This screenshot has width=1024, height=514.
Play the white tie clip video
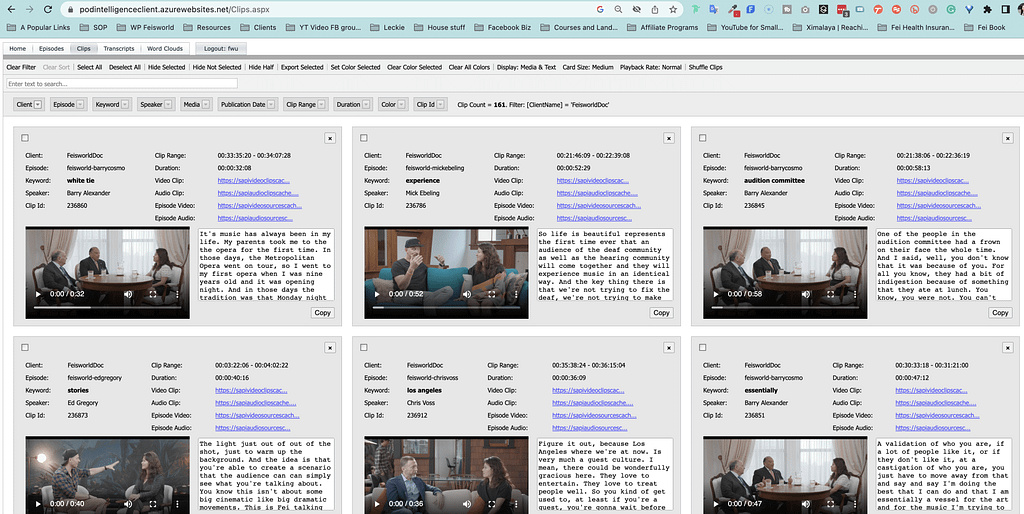click(x=38, y=294)
